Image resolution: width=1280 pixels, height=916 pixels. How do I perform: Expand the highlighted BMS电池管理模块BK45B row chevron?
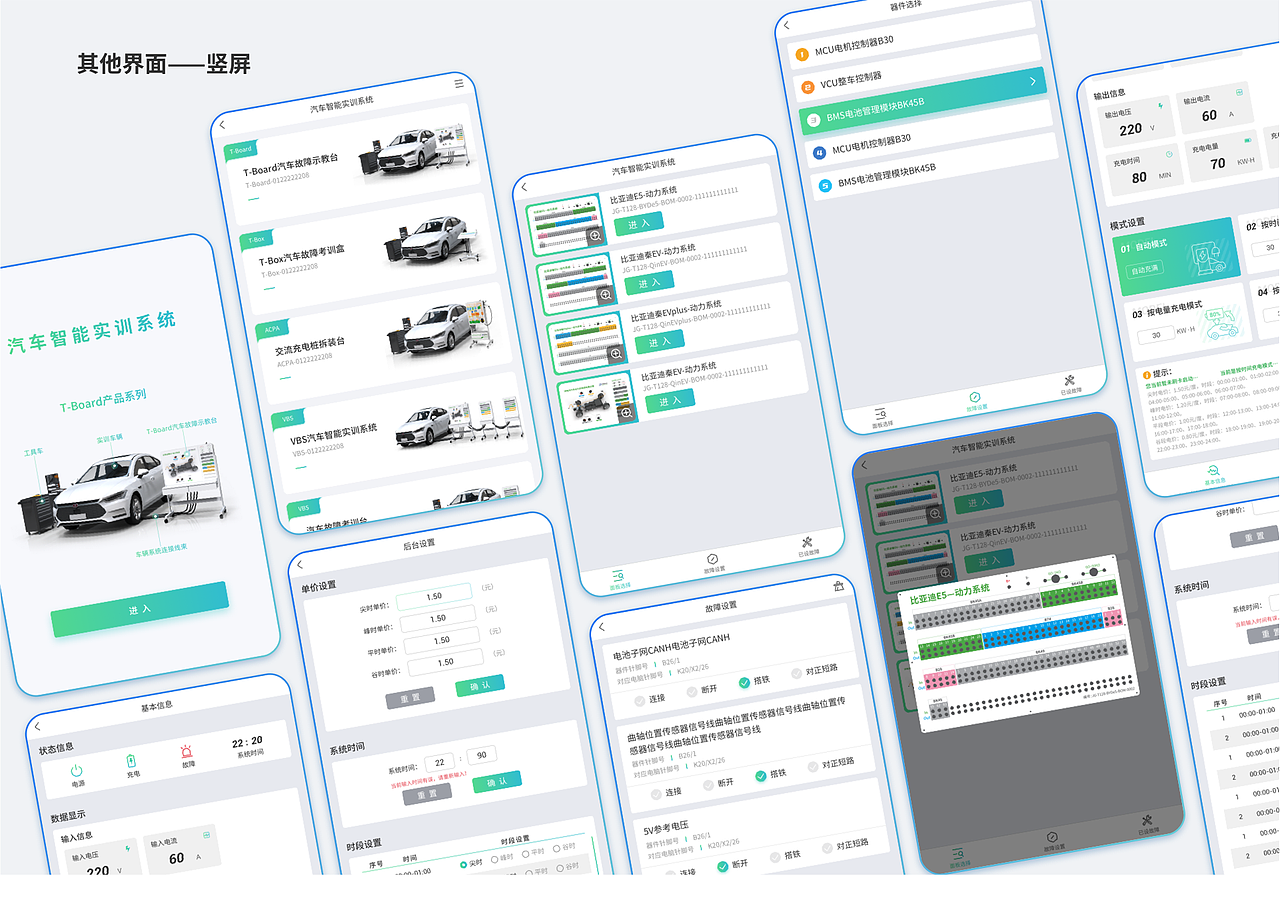(1033, 81)
